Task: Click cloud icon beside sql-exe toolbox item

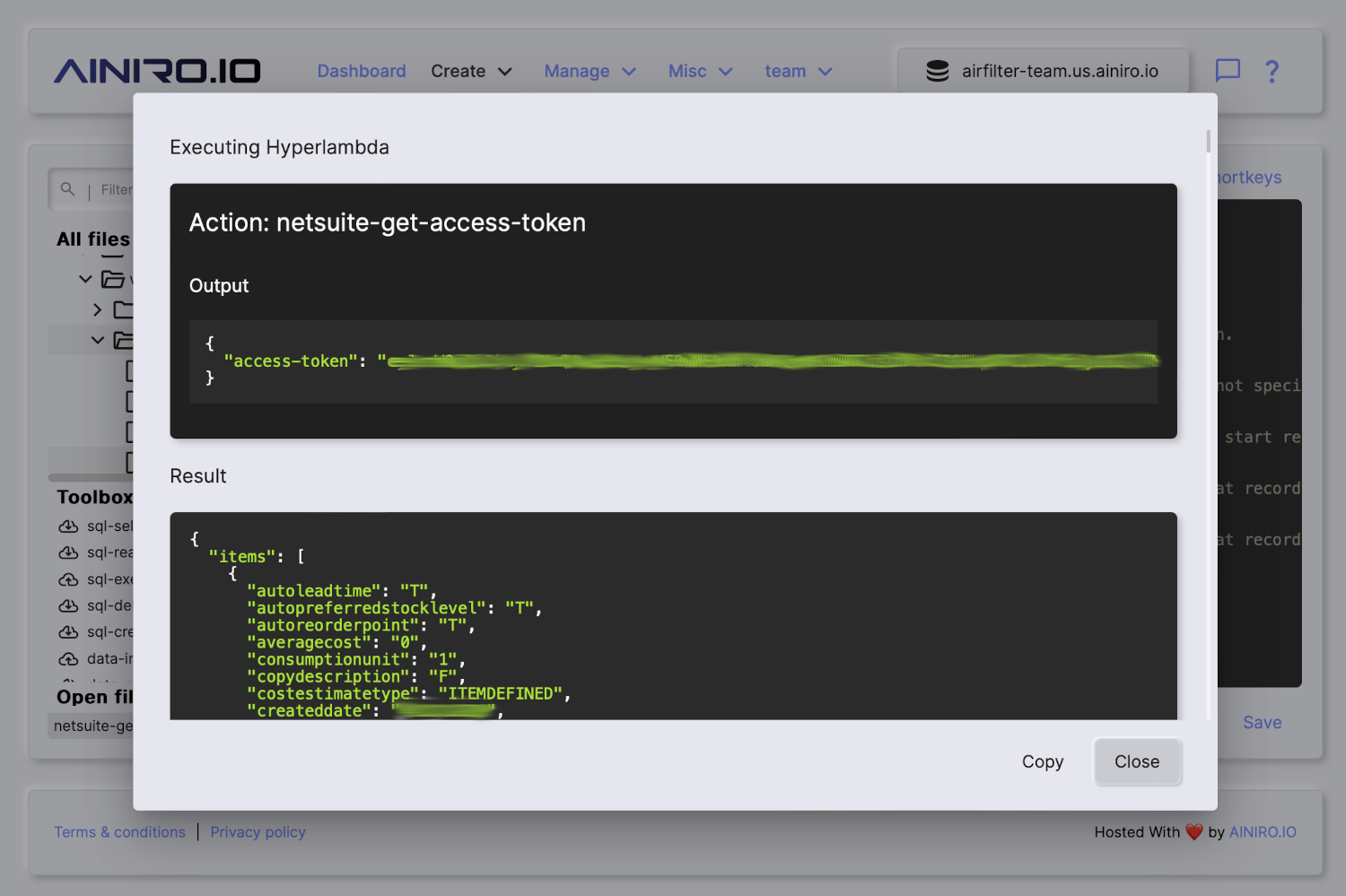Action: (x=68, y=579)
